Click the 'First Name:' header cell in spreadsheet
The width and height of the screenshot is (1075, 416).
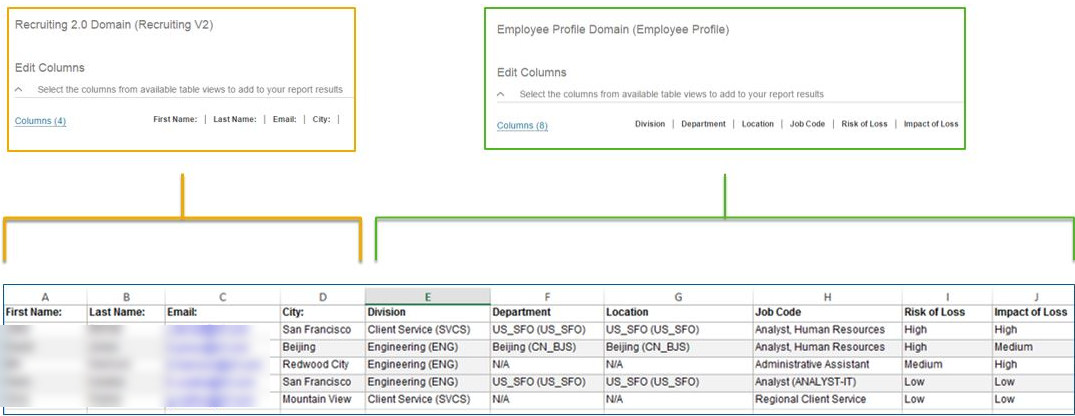point(45,313)
